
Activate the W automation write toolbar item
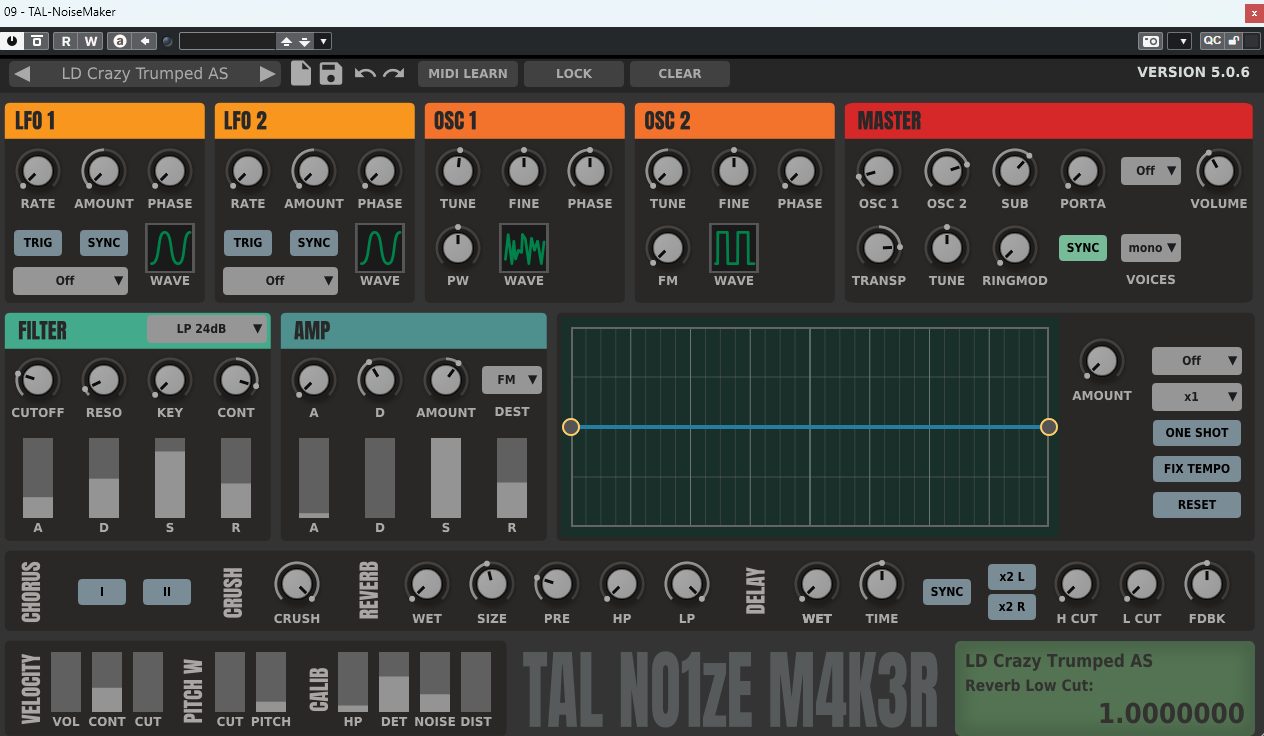coord(91,41)
